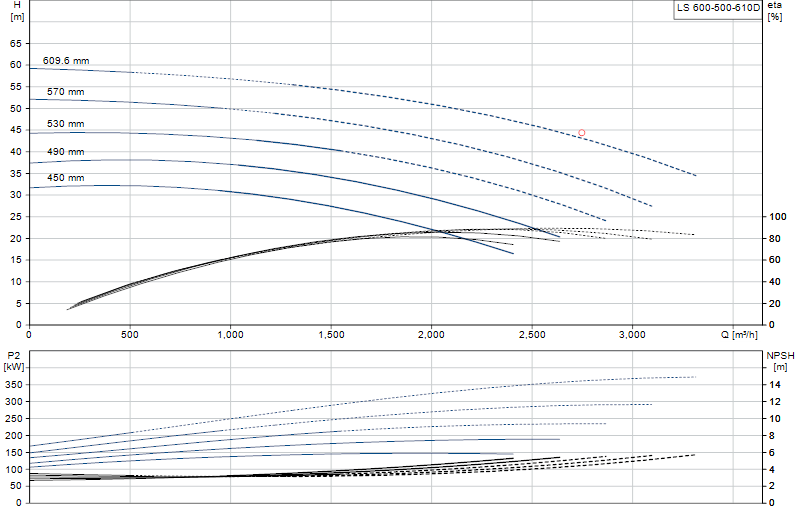Click the 2,500 flow axis tick value

(532, 335)
